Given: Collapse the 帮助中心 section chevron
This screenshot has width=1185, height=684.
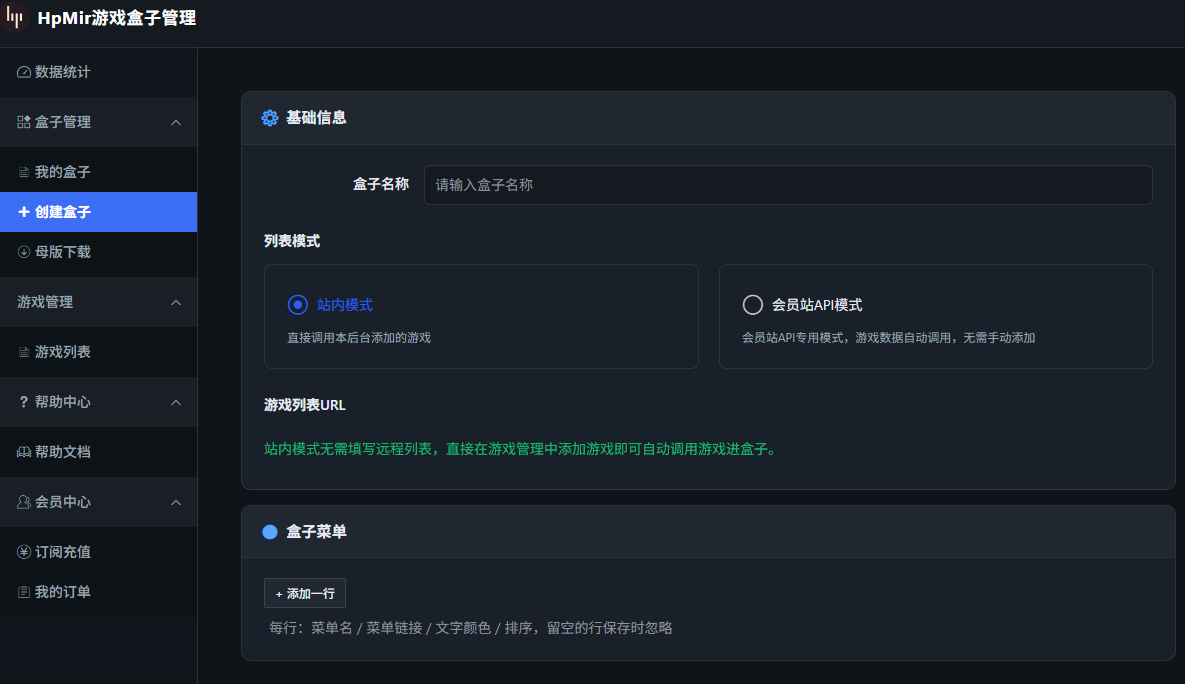Looking at the screenshot, I should pyautogui.click(x=176, y=402).
